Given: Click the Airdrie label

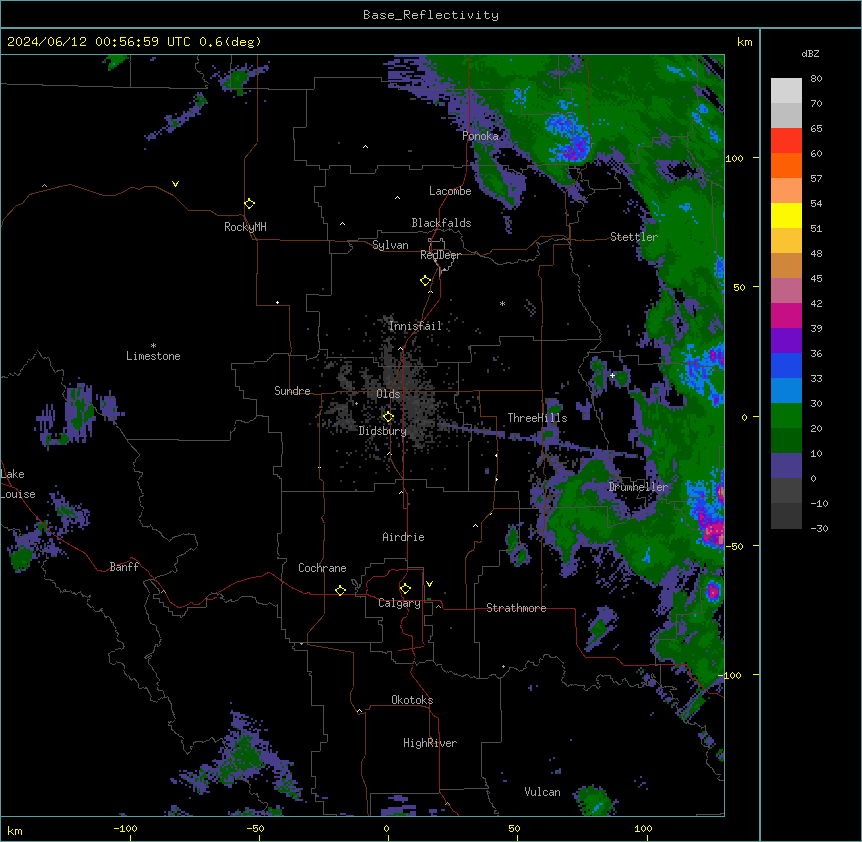Looking at the screenshot, I should click(x=404, y=537).
